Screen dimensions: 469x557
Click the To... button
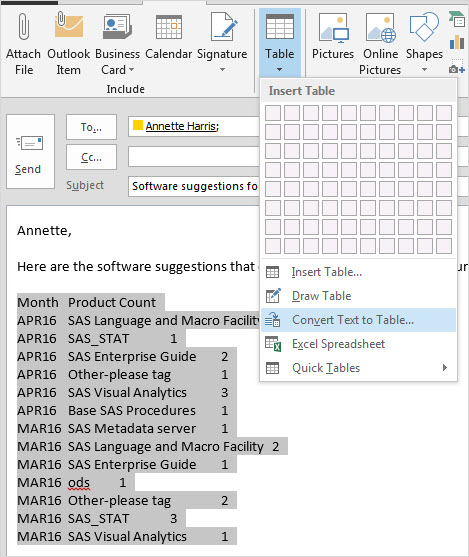(91, 127)
